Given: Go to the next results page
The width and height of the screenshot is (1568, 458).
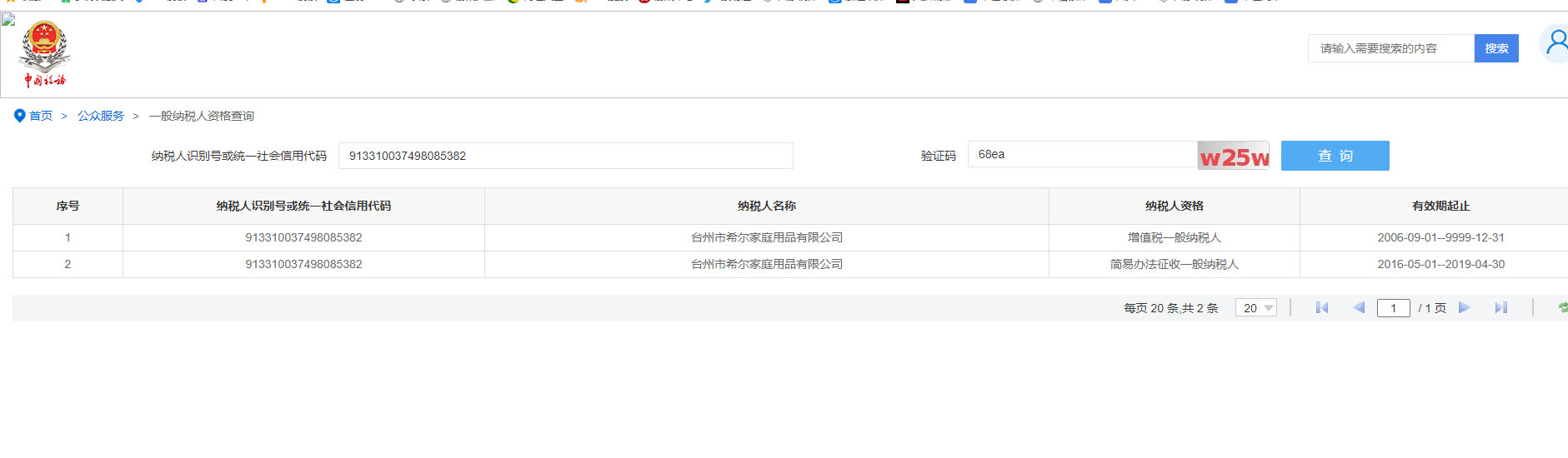Looking at the screenshot, I should 1465,308.
